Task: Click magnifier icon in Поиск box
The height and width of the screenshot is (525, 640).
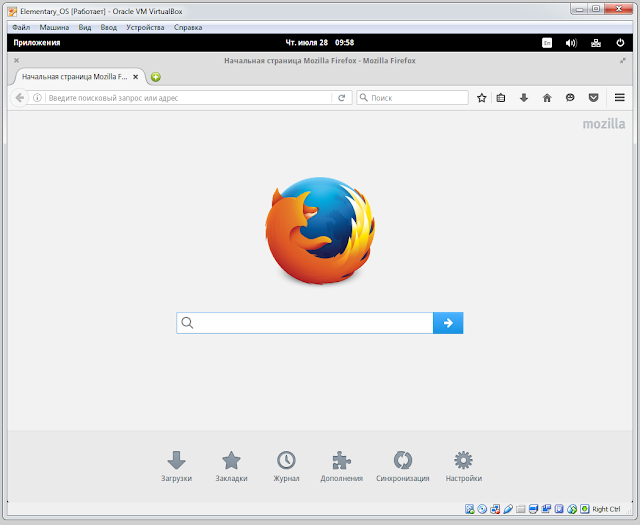Action: (x=364, y=98)
